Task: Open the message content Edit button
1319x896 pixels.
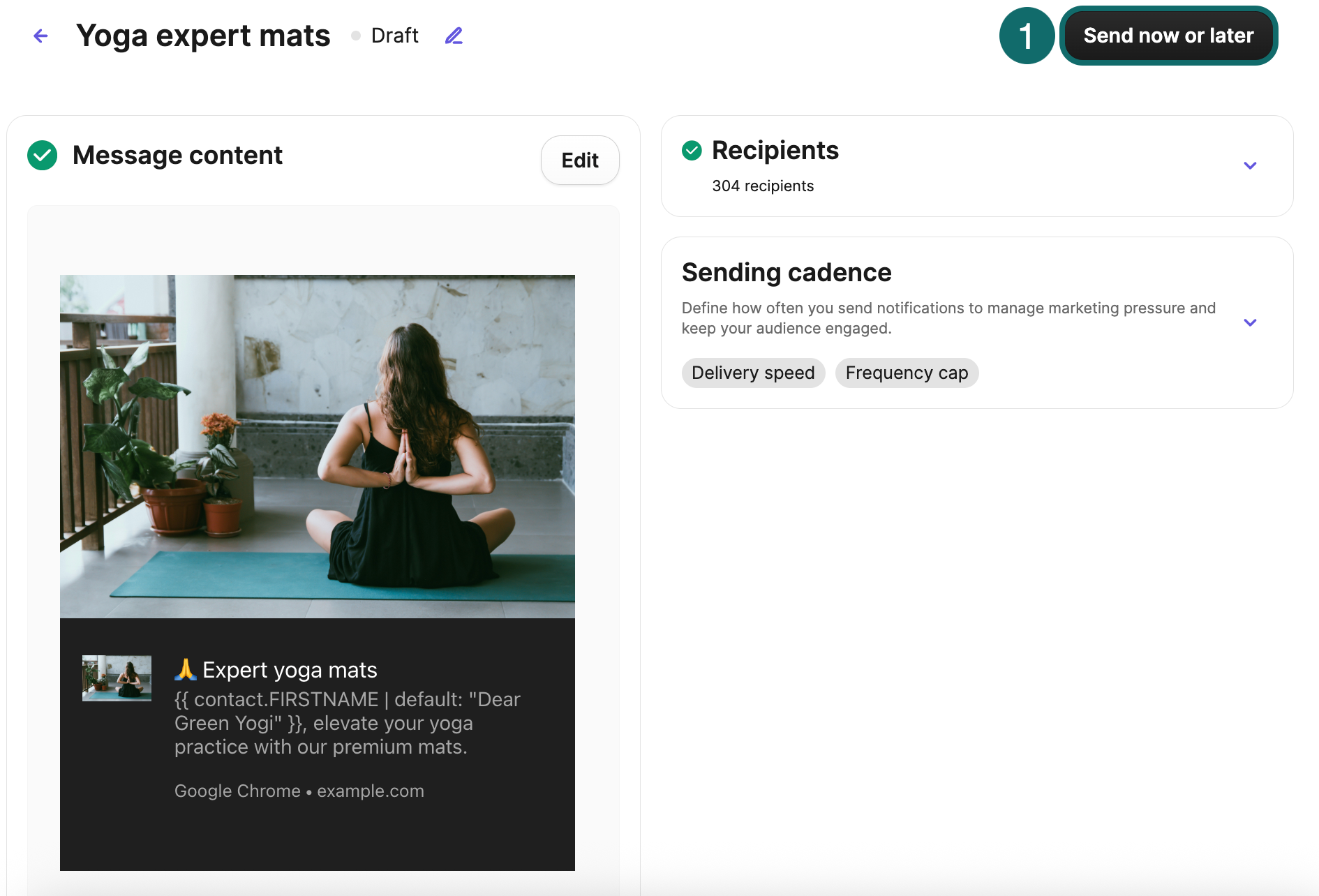Action: pyautogui.click(x=579, y=160)
